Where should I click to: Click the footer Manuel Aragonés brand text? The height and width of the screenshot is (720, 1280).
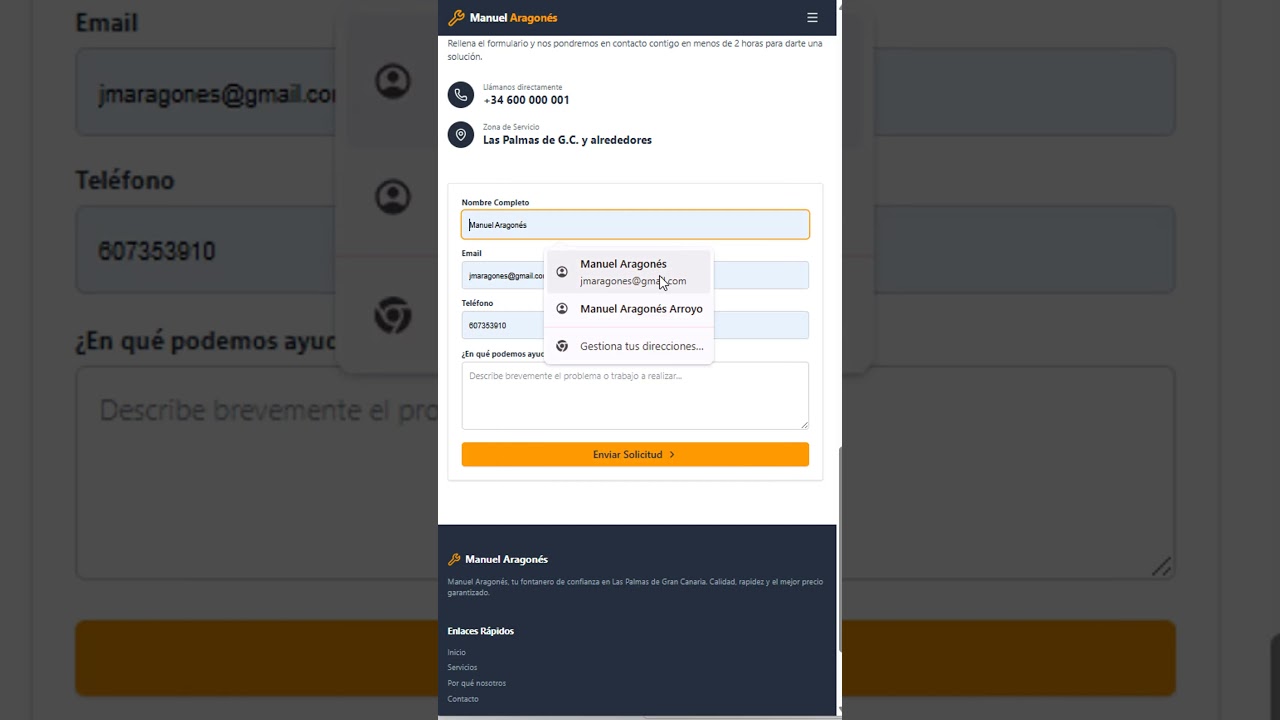[506, 559]
